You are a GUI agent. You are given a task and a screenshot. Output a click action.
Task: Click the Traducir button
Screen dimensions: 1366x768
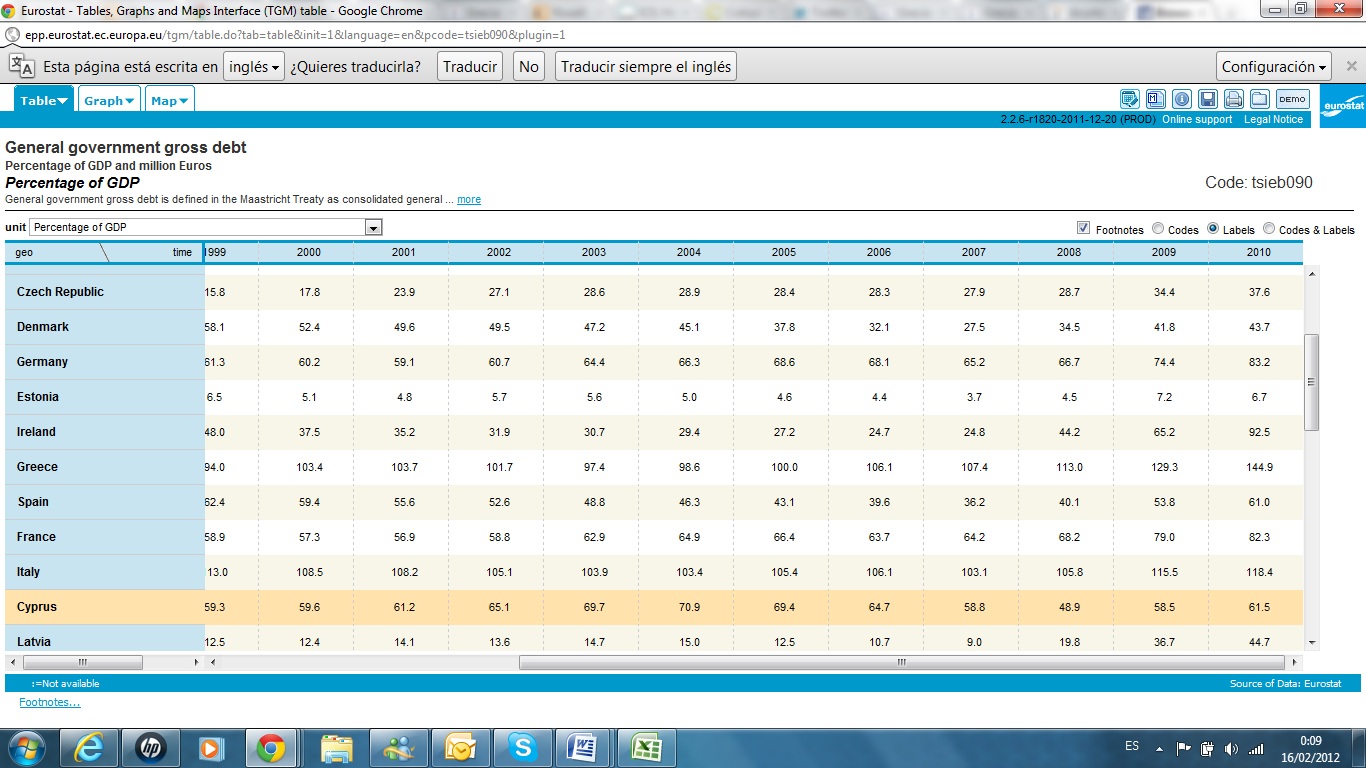pos(470,67)
